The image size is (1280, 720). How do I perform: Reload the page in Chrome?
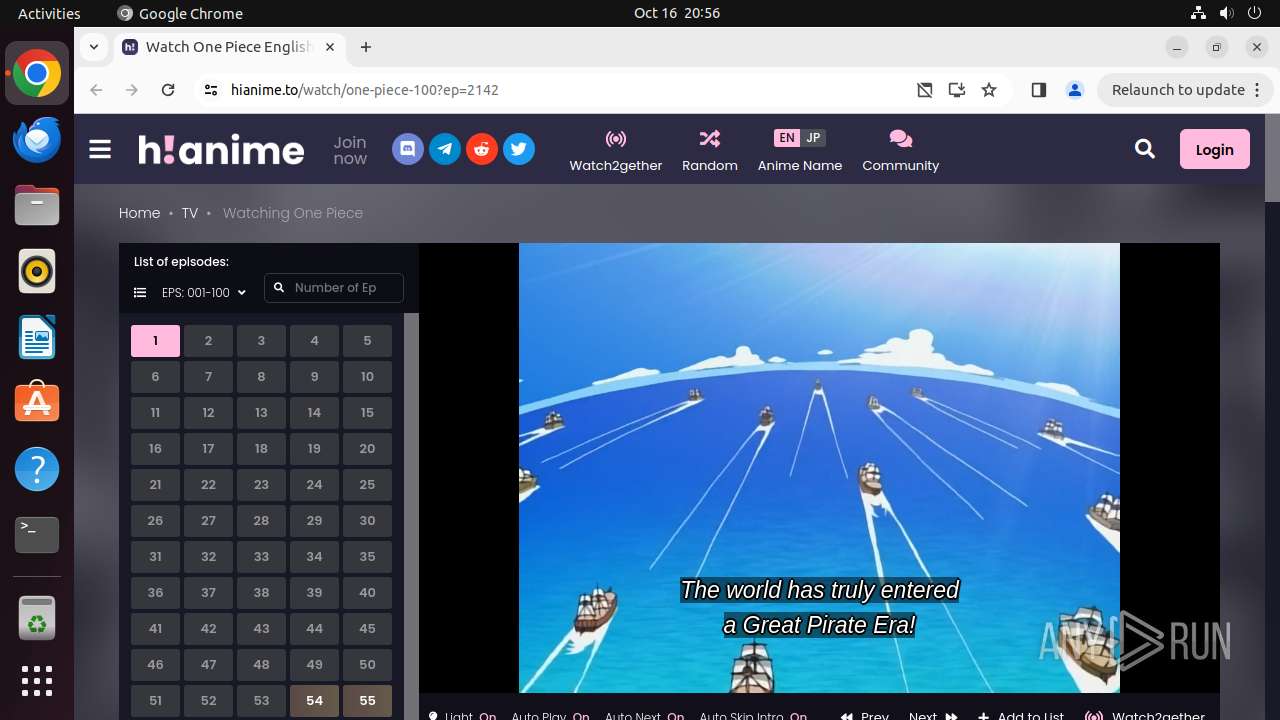(x=168, y=90)
